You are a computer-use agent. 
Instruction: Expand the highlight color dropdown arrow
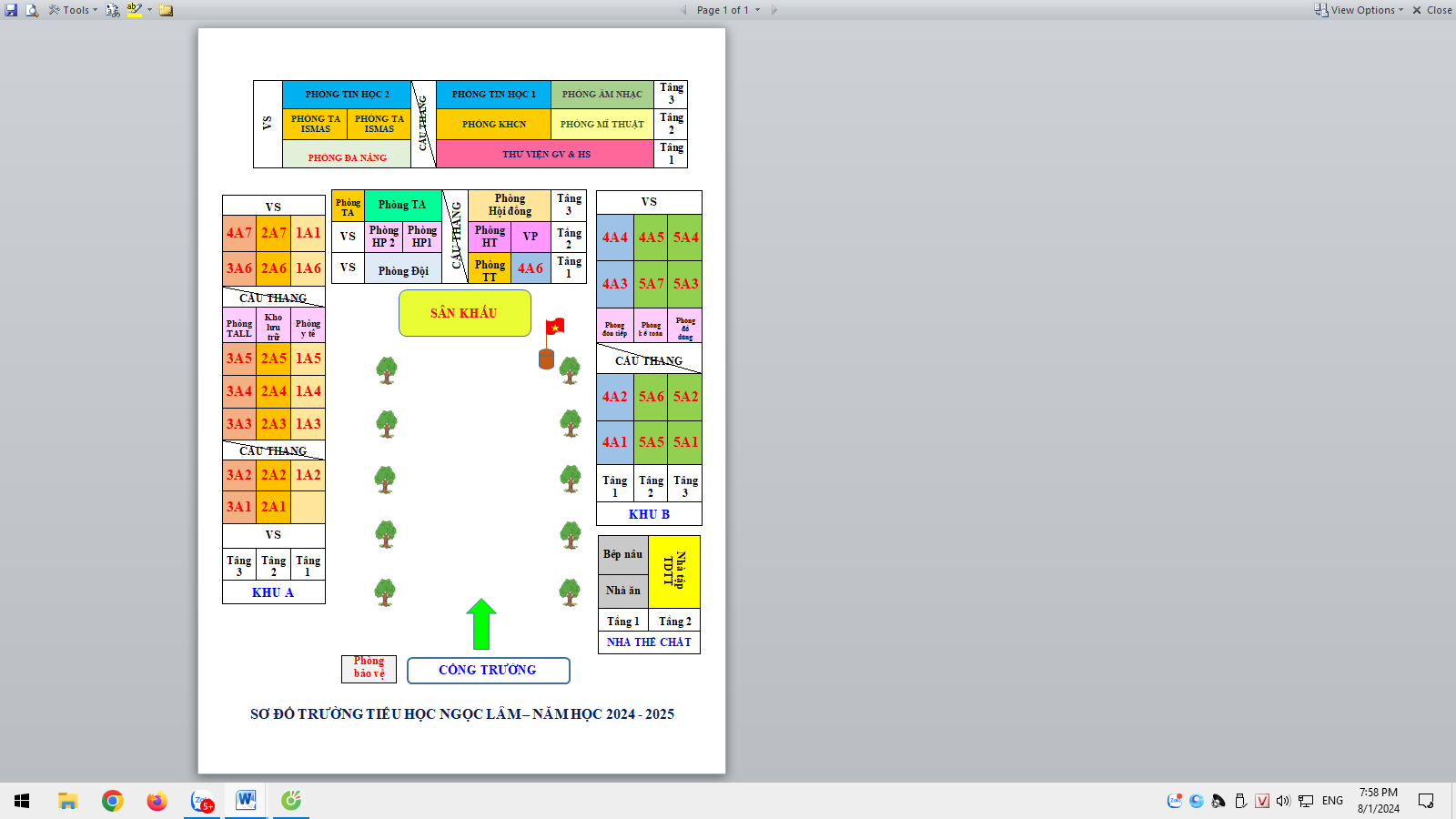[149, 10]
